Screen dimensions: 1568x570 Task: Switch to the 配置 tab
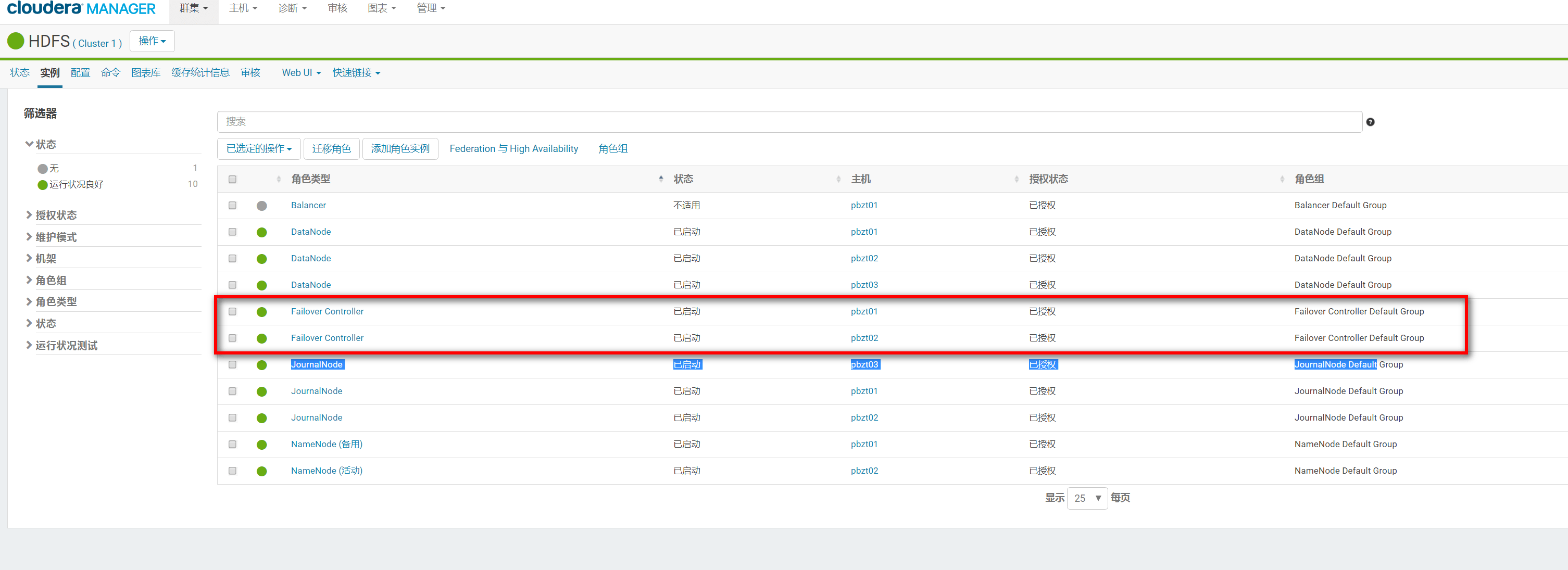tap(80, 73)
